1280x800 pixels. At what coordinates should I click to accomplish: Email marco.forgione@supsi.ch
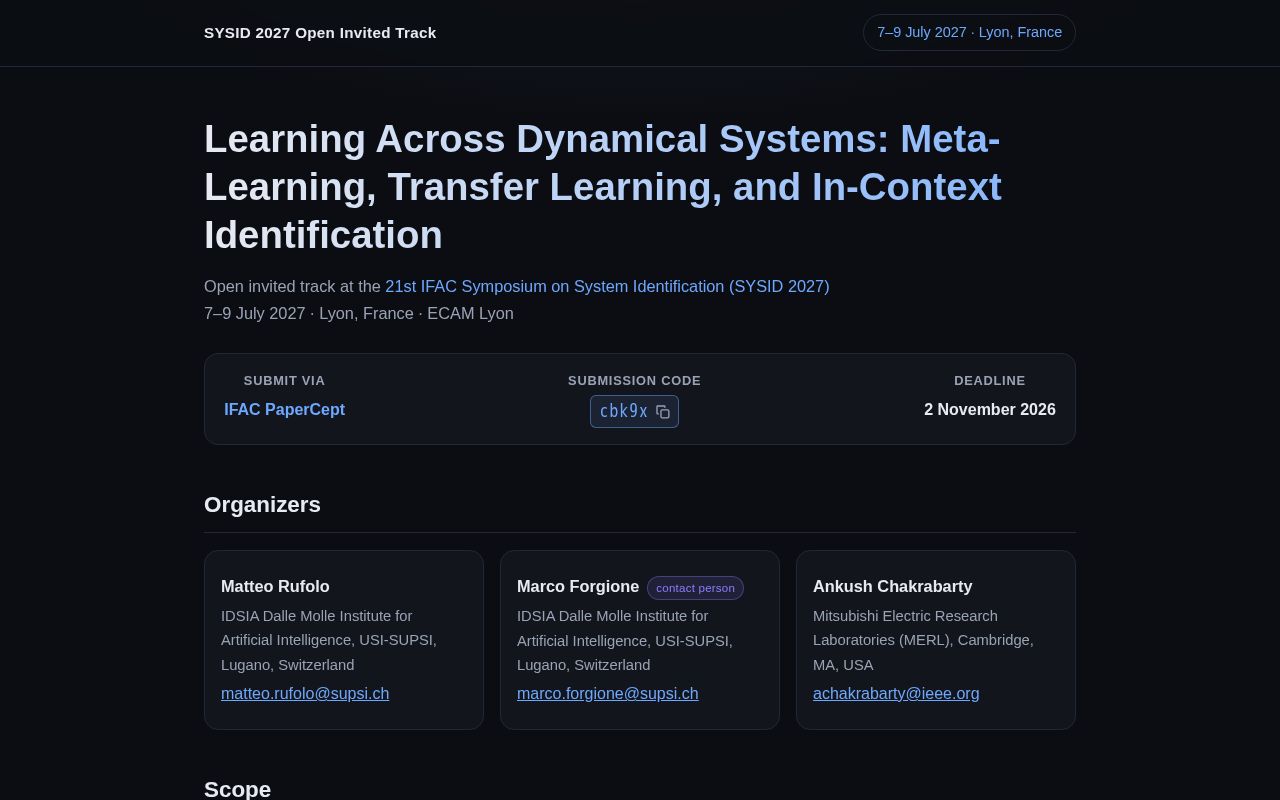click(608, 694)
